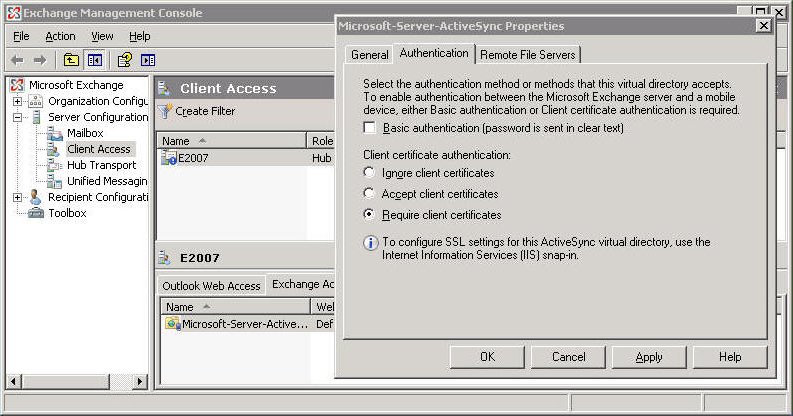
Task: Click the dialog Help button
Action: click(x=730, y=357)
